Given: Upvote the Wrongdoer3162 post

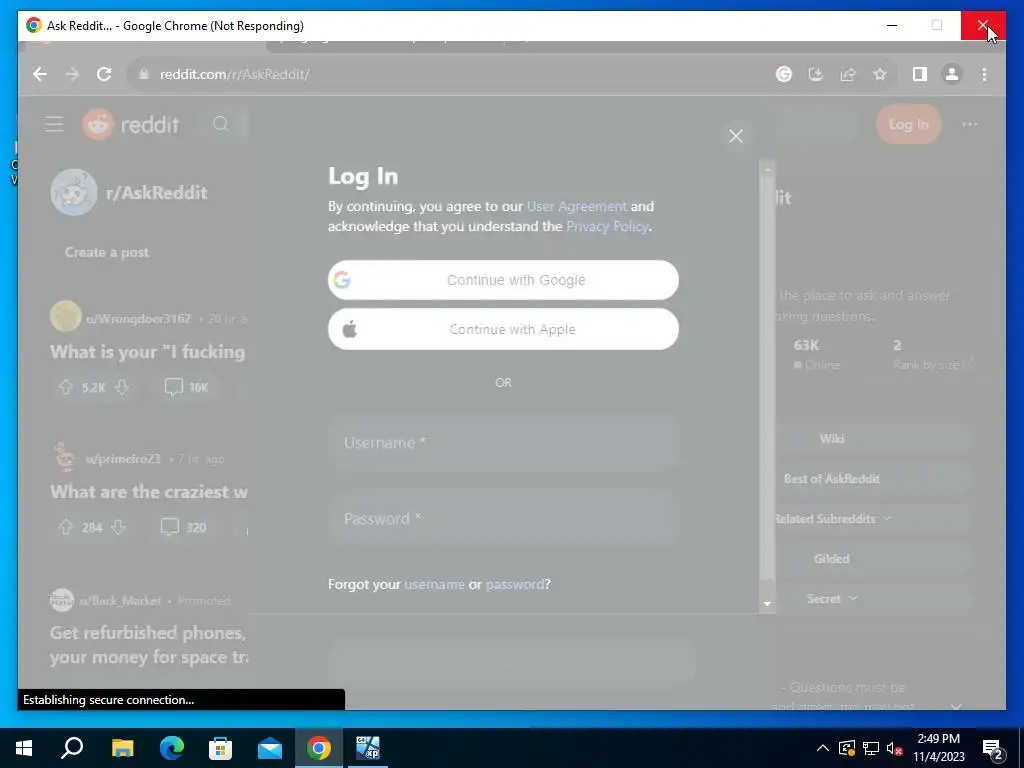Looking at the screenshot, I should [x=65, y=387].
